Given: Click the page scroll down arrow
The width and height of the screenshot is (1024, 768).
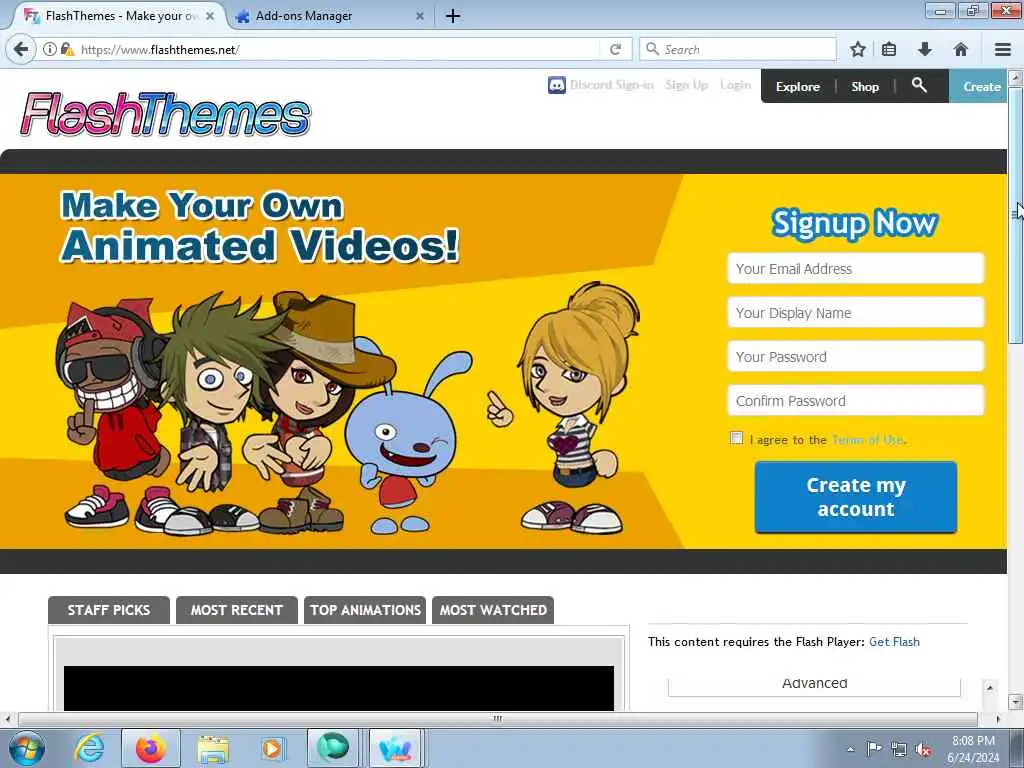Looking at the screenshot, I should (1015, 702).
